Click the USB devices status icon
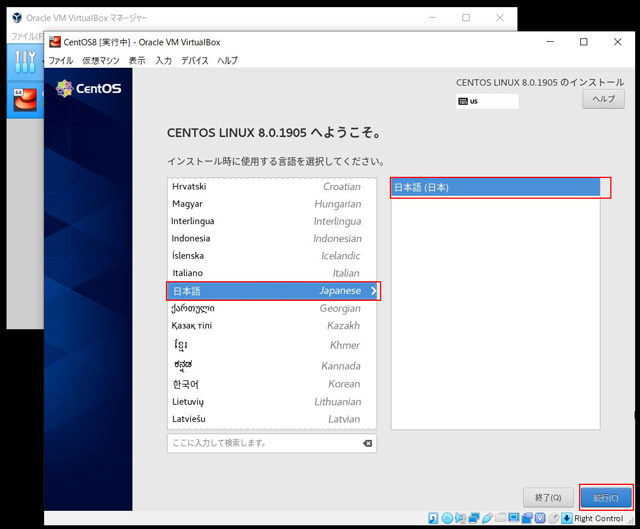 point(487,518)
